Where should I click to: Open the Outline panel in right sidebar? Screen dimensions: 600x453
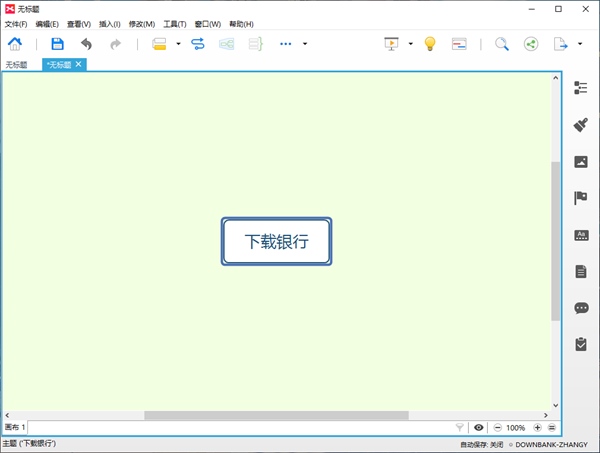(581, 88)
